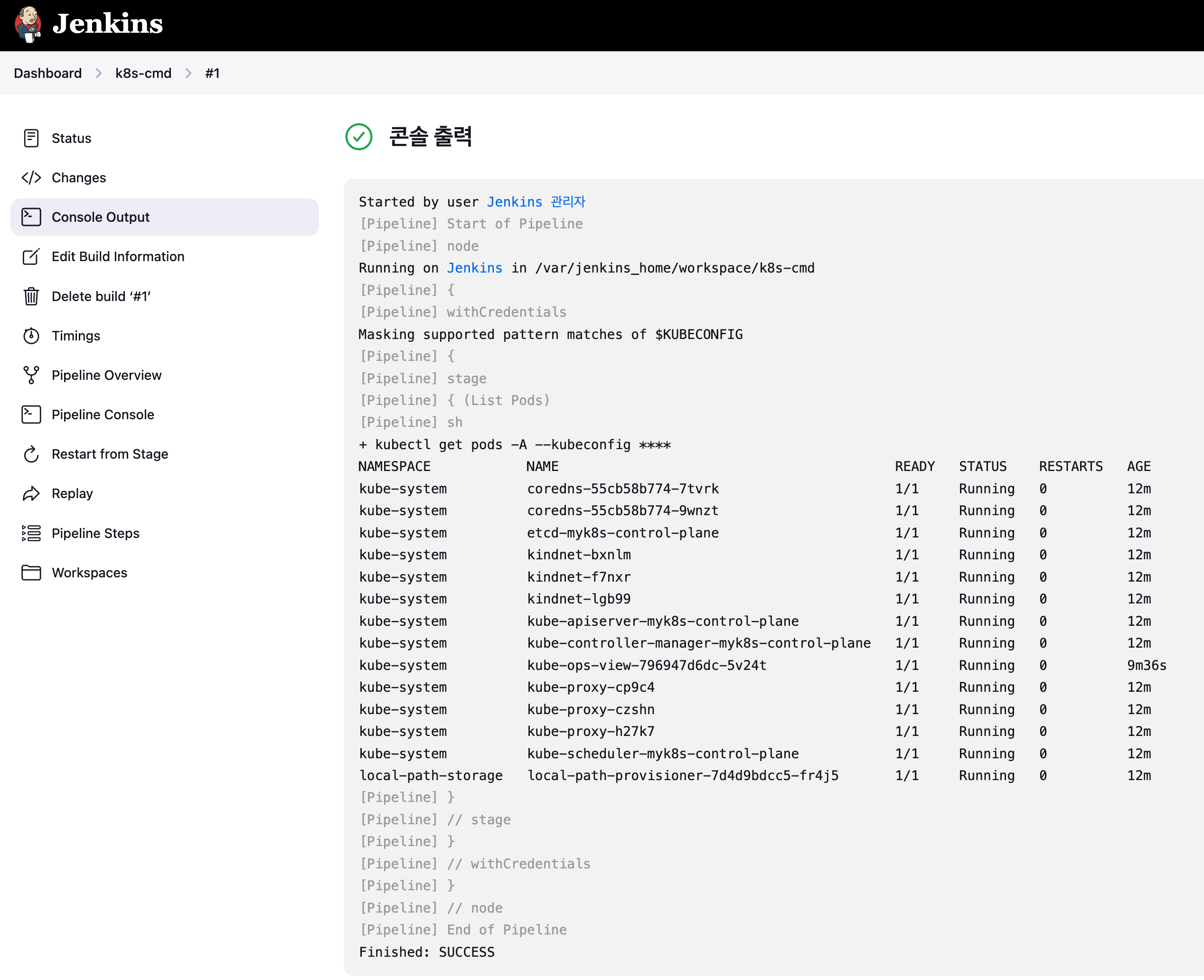
Task: Click the coredns-55cb58b774-9wnzt pod name
Action: point(623,511)
